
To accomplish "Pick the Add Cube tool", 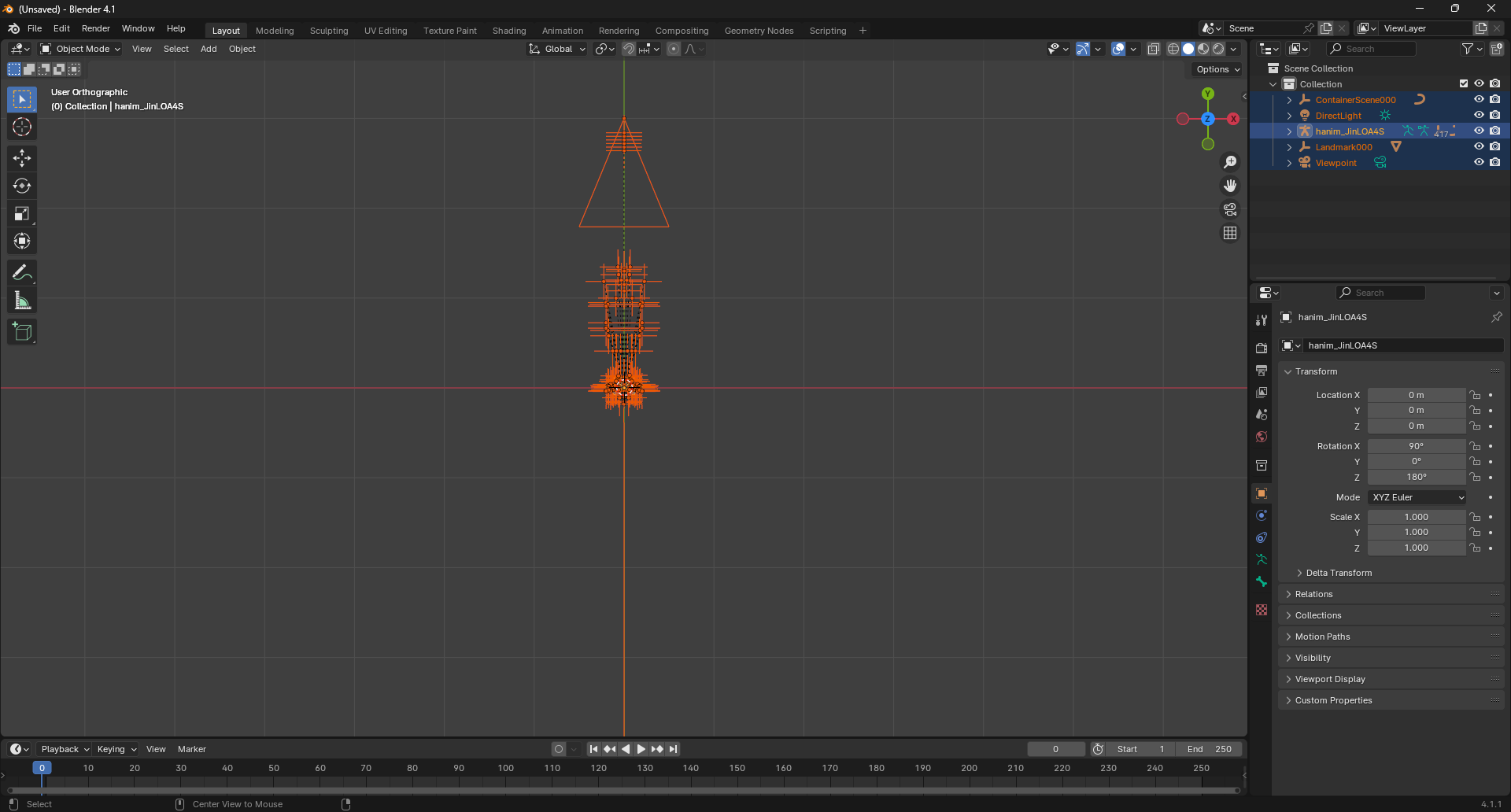I will 22,332.
